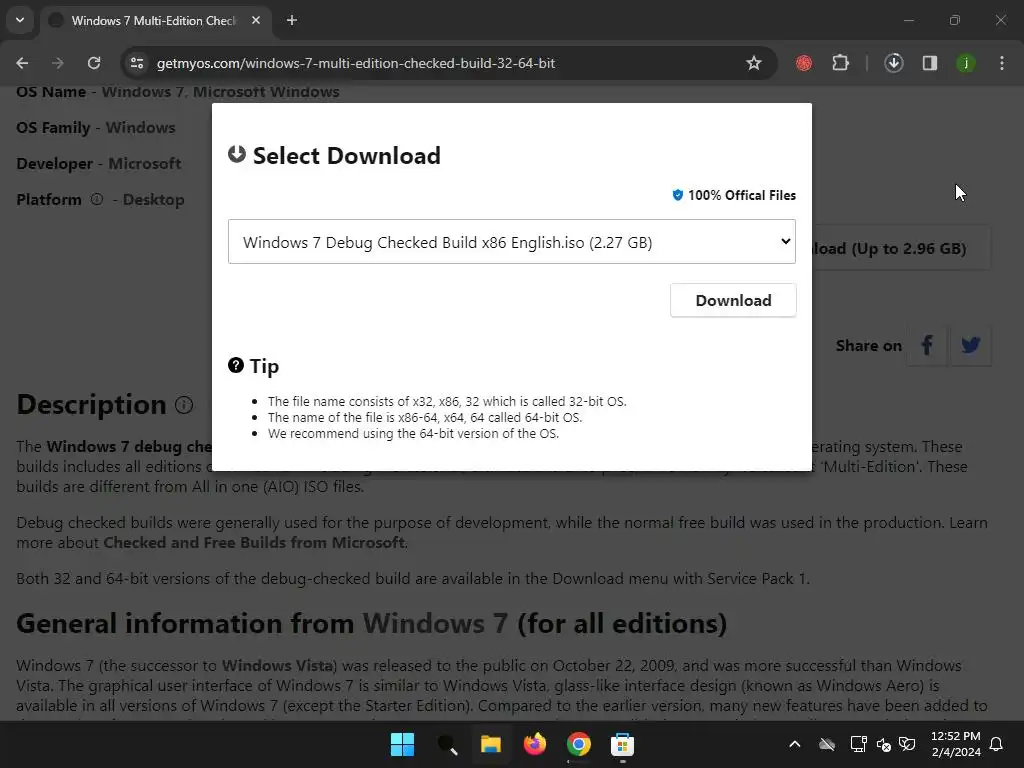Open the tab search chevron
Image resolution: width=1024 pixels, height=768 pixels.
[20, 20]
